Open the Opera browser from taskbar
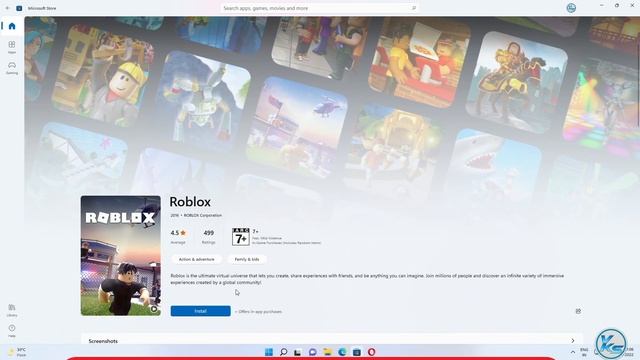Viewport: 640px width, 360px height. pyautogui.click(x=371, y=352)
